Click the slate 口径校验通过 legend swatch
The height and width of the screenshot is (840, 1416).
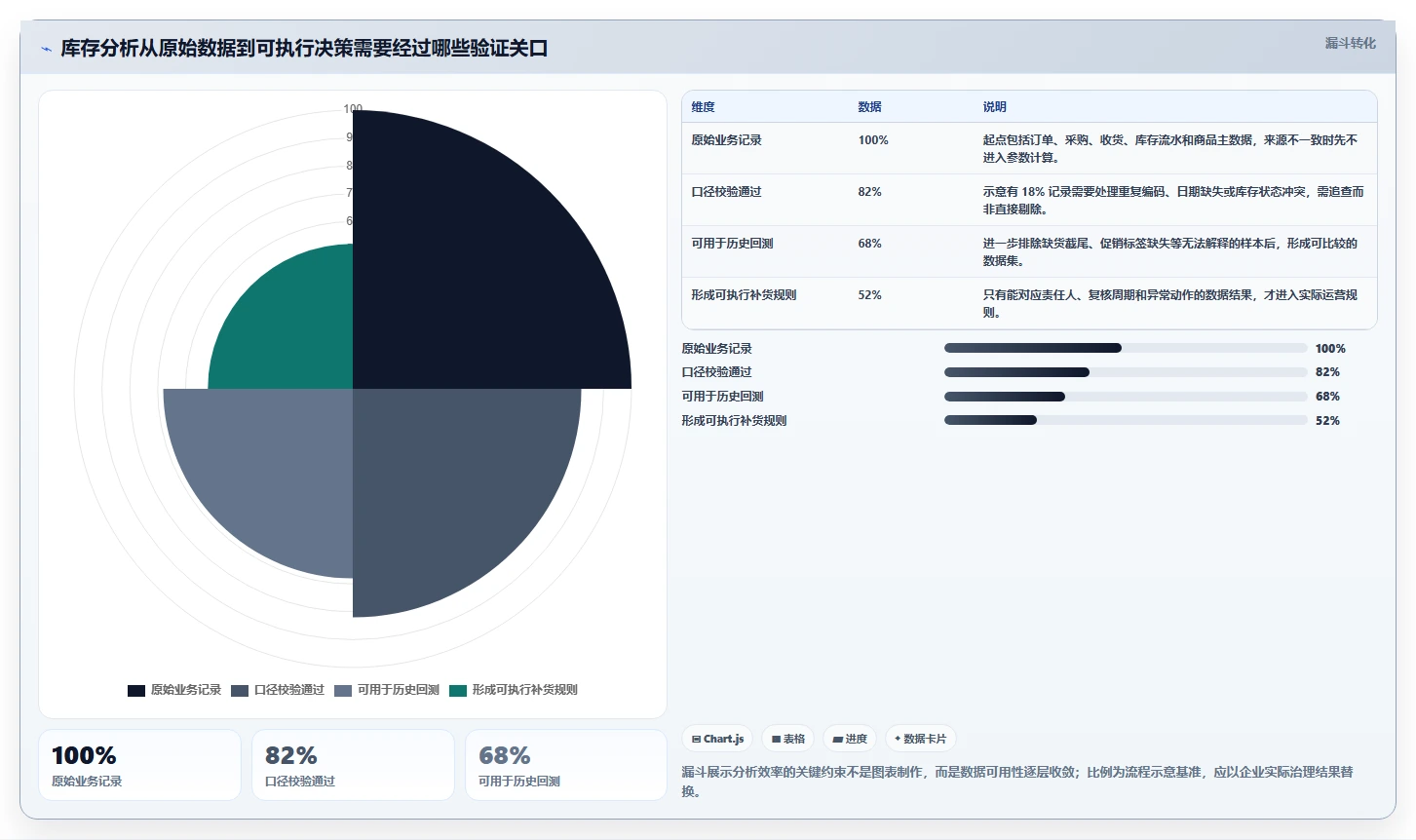click(x=240, y=691)
